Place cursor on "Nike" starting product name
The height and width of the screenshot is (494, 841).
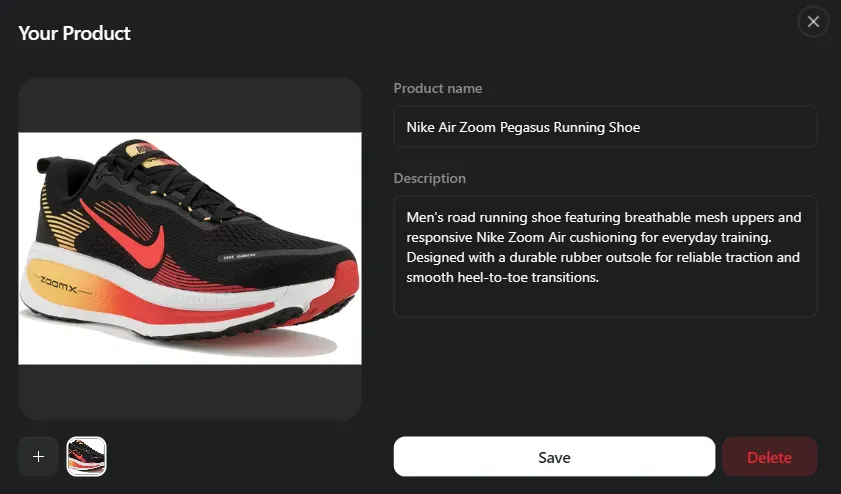point(420,127)
